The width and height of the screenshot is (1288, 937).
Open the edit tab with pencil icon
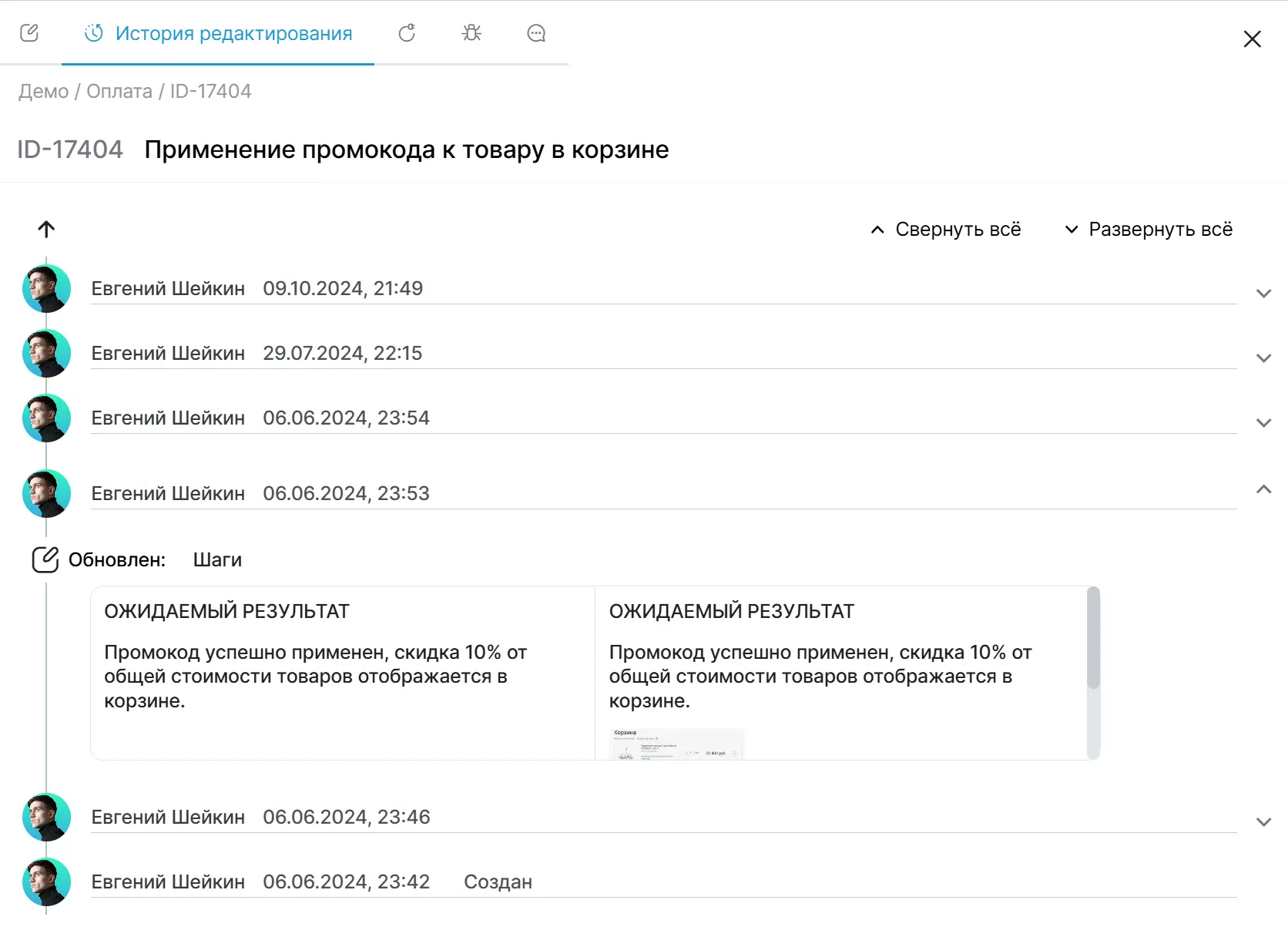click(30, 32)
